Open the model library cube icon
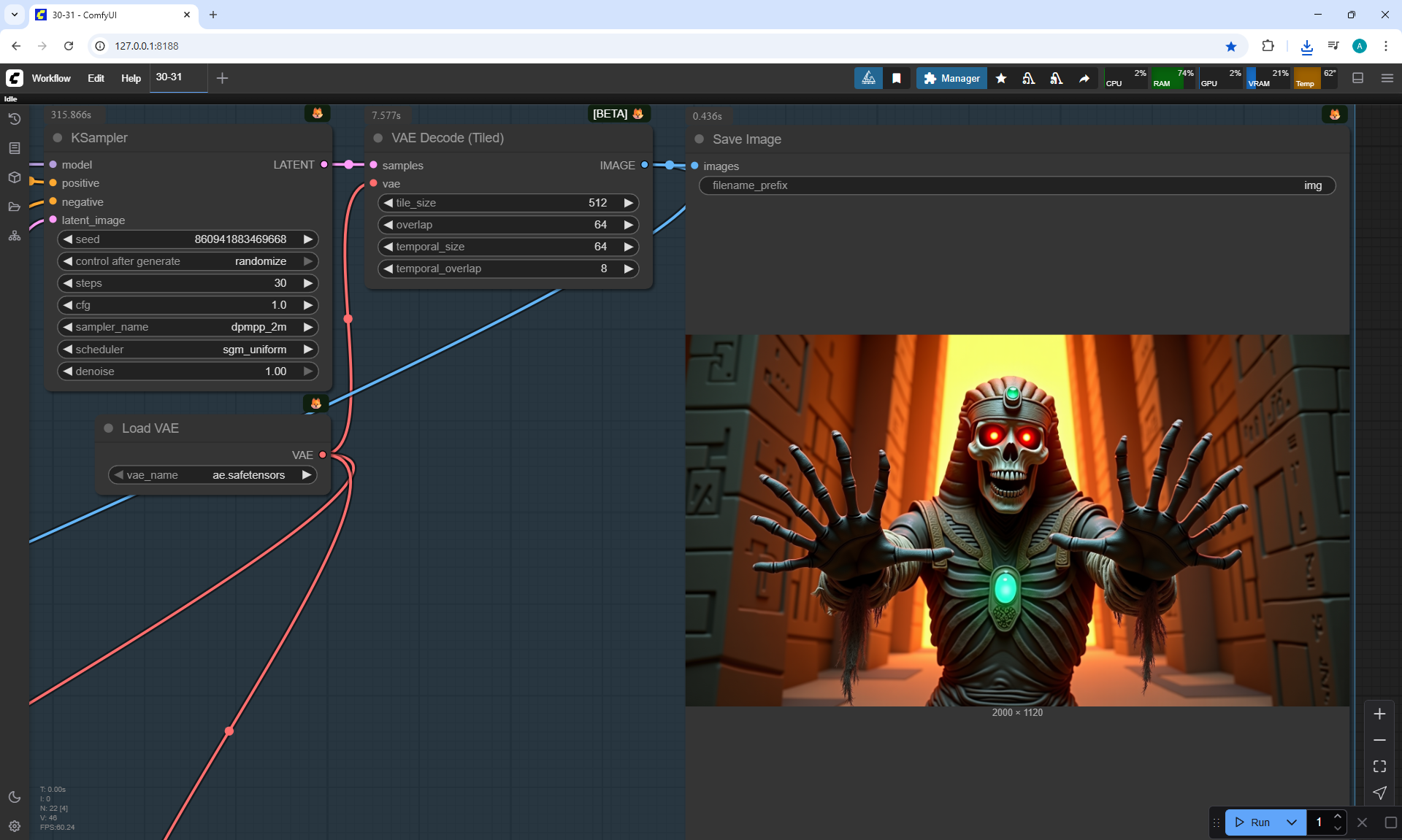 (x=15, y=177)
